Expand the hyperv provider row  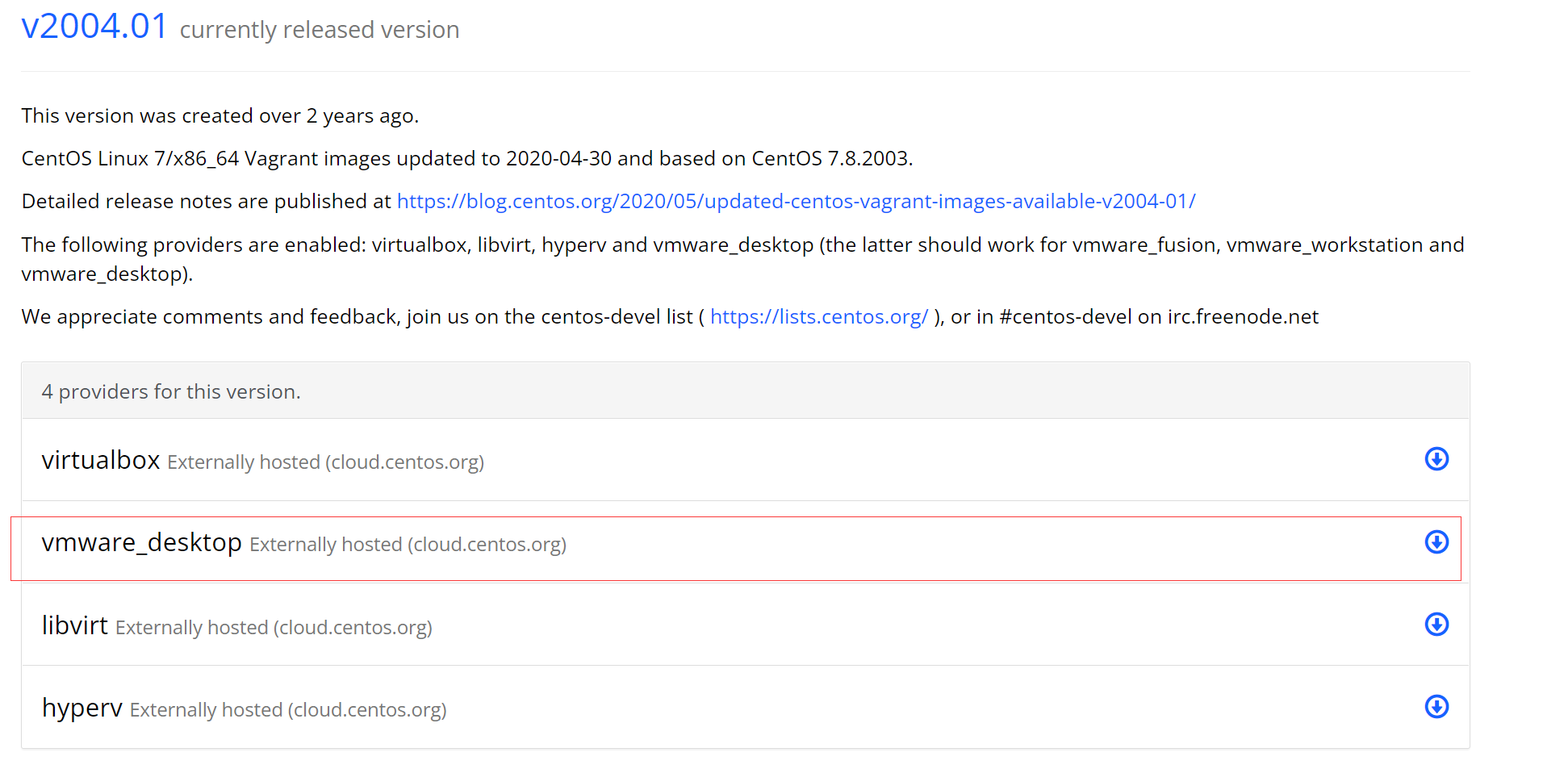coord(726,707)
